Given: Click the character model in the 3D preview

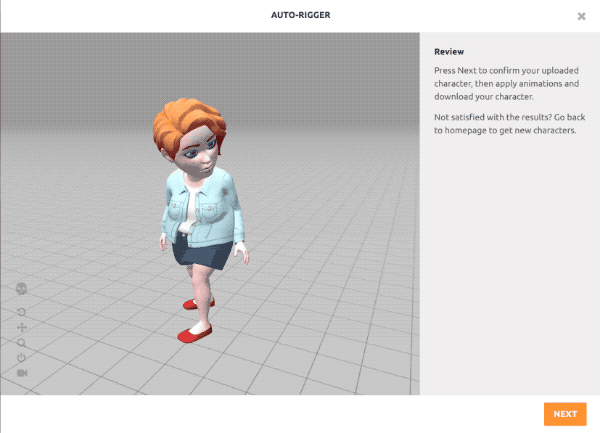Looking at the screenshot, I should tap(199, 220).
